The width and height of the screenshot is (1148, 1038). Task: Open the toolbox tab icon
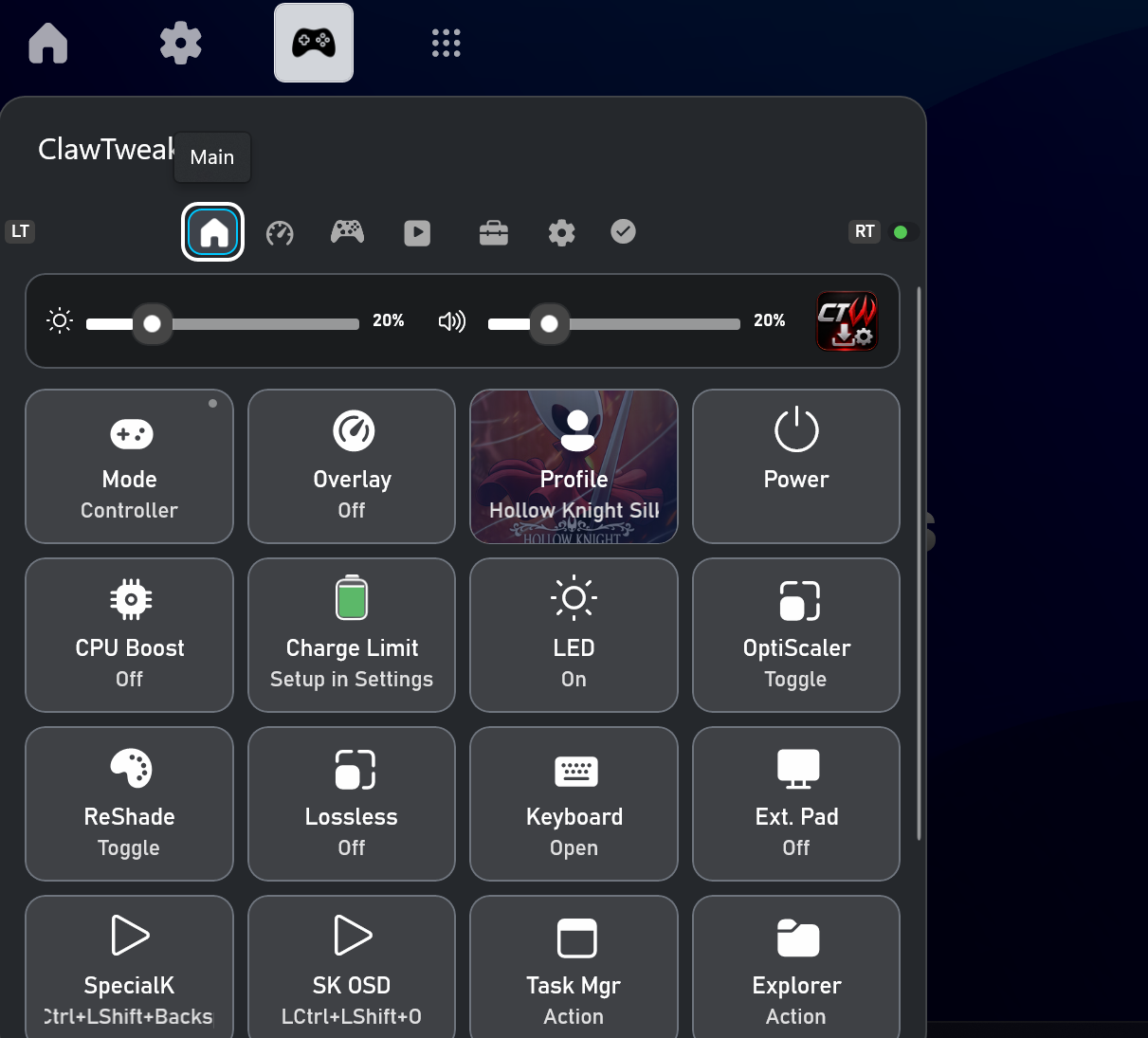pyautogui.click(x=493, y=232)
